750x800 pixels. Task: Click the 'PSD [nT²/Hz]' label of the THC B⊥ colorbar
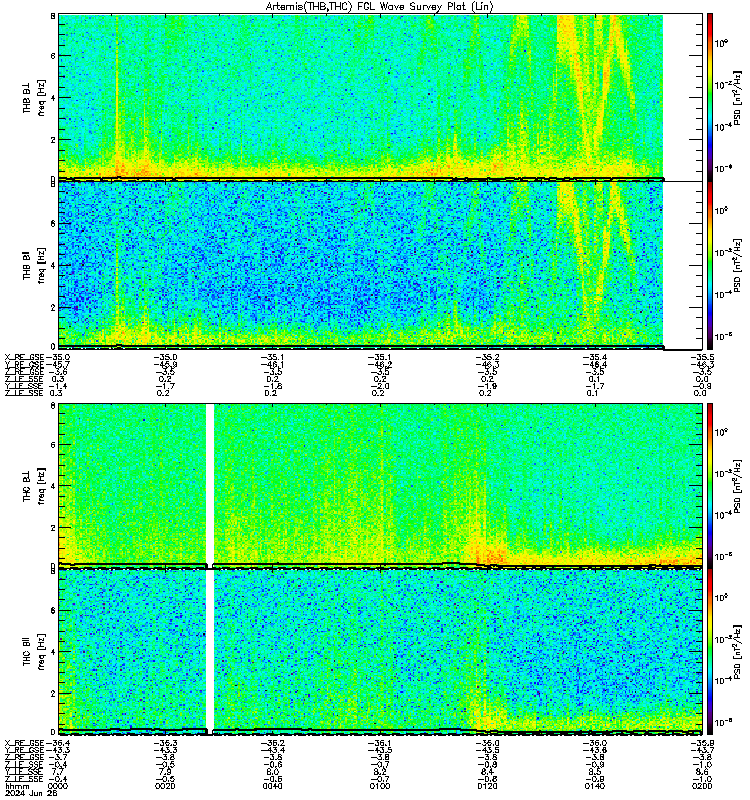[x=738, y=485]
